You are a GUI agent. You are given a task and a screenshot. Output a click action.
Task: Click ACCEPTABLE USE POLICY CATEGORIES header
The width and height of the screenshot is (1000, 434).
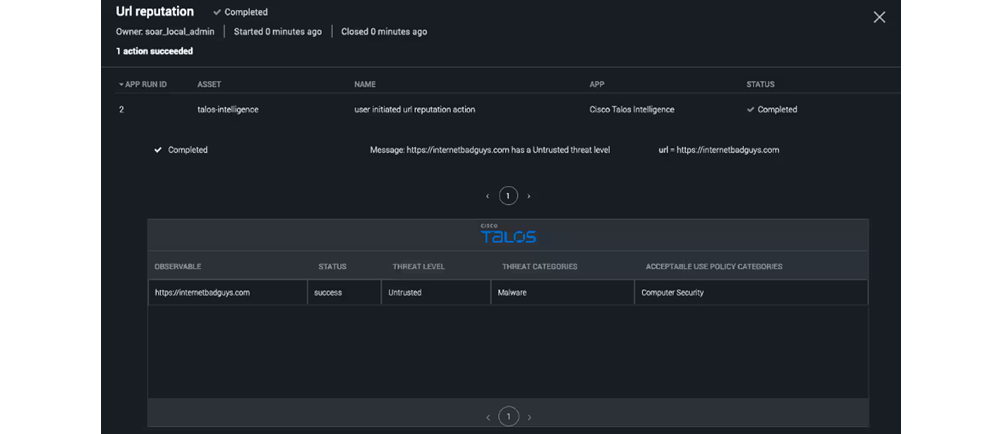714,266
